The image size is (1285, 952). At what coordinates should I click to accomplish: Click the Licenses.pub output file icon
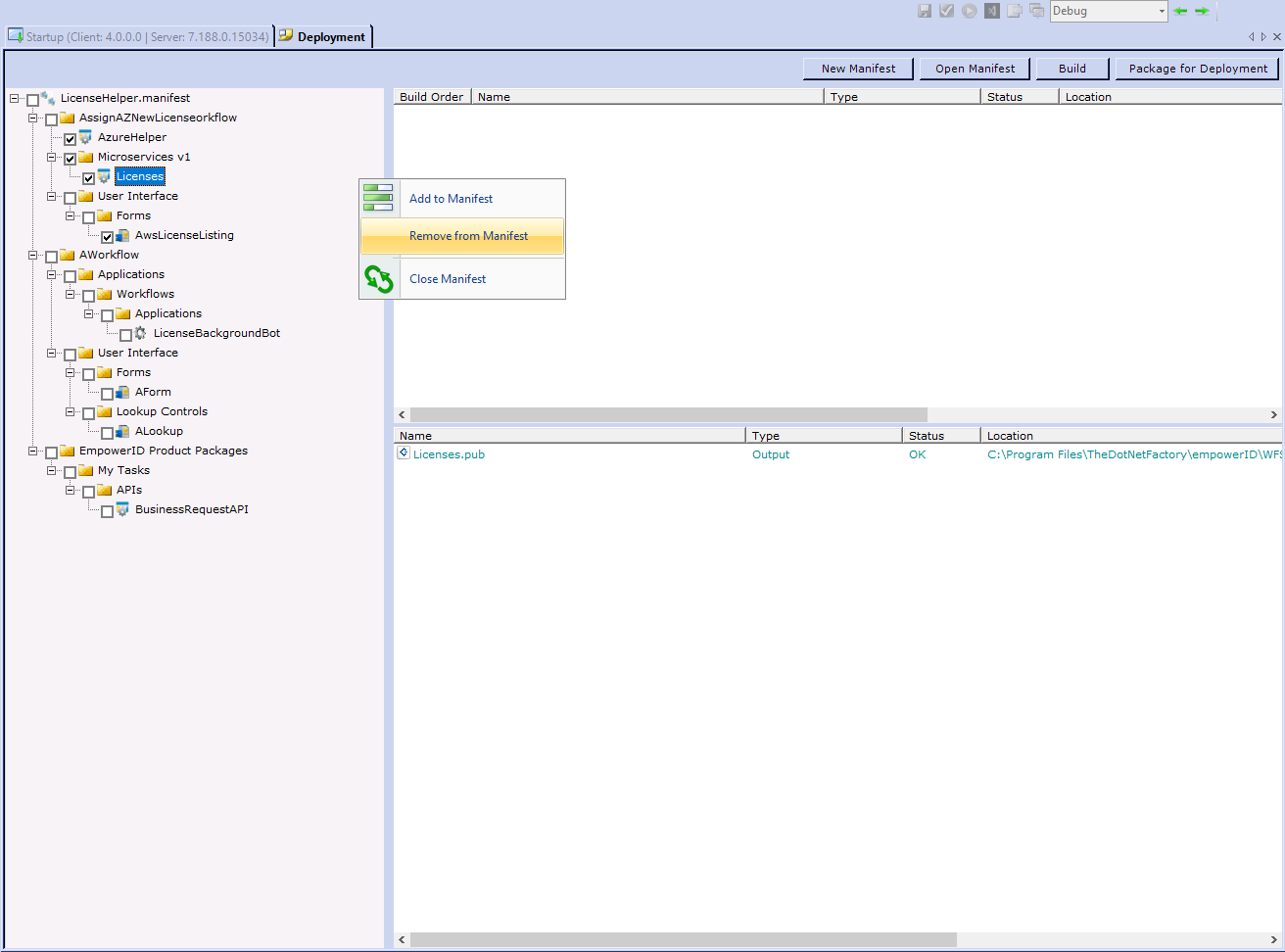click(x=402, y=453)
